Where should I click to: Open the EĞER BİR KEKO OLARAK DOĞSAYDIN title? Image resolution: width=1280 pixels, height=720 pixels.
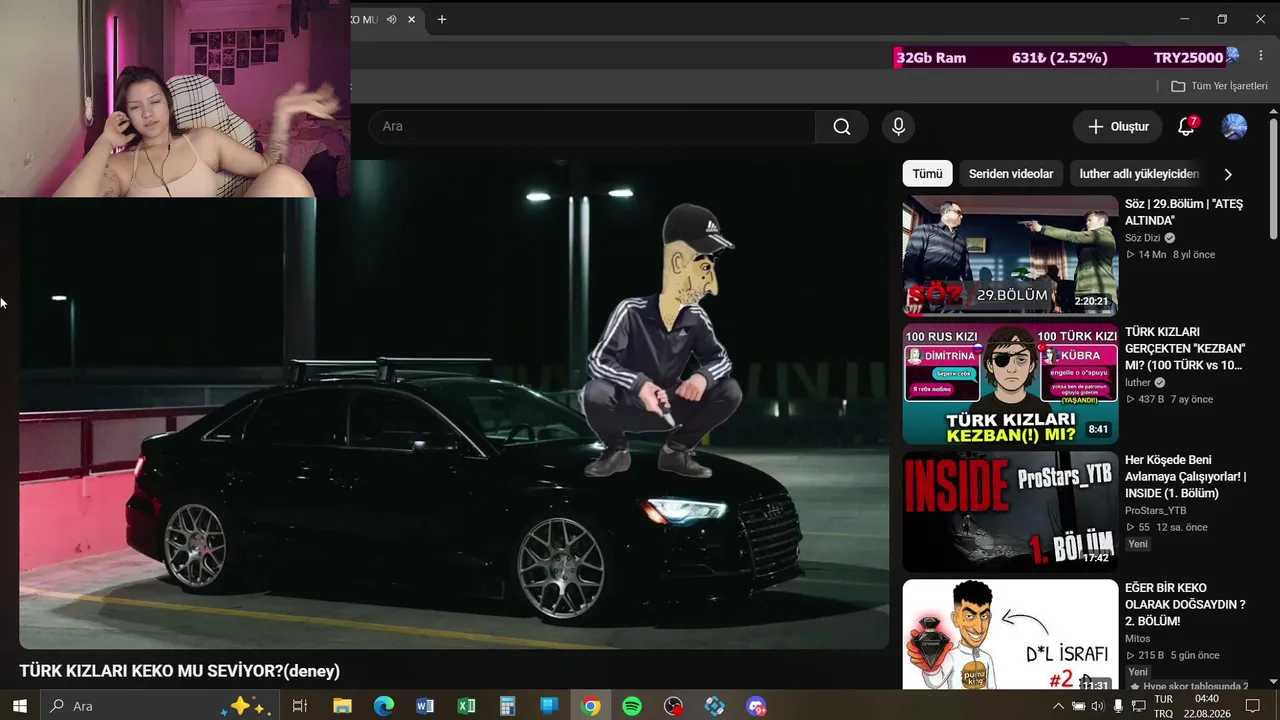click(1185, 604)
